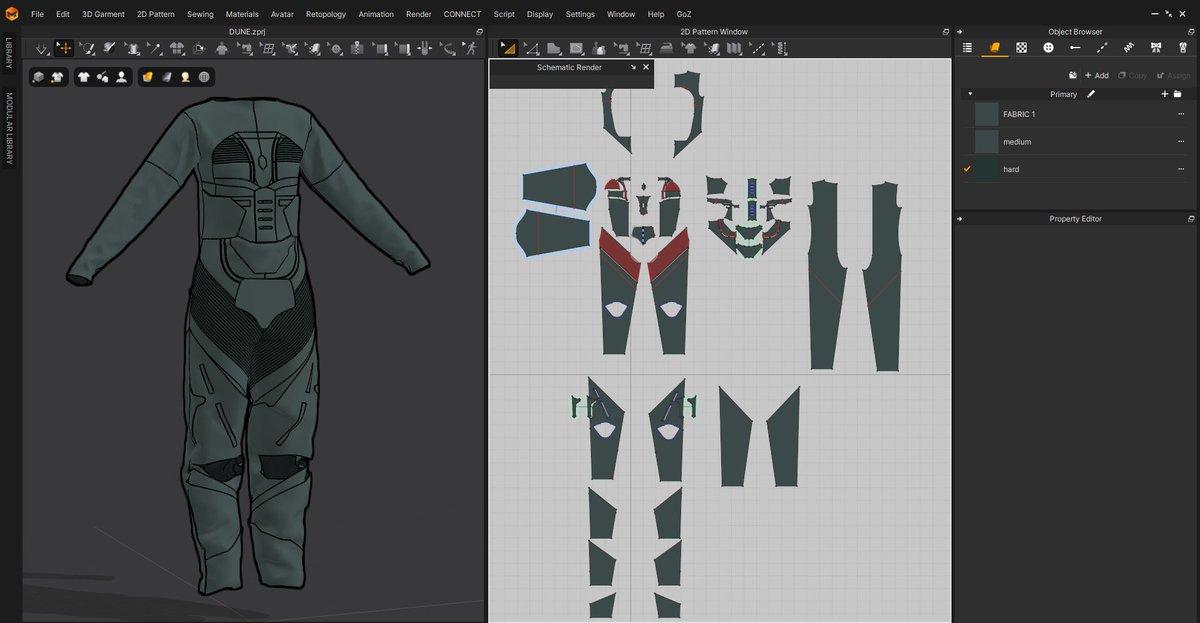
Task: Open the Buttonhole tab in Object Browser
Action: pyautogui.click(x=1075, y=47)
